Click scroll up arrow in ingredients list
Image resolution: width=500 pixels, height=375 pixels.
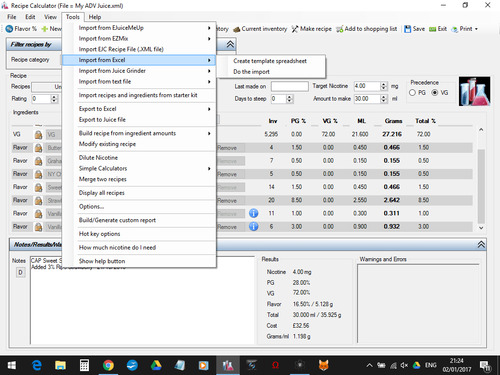(481, 130)
